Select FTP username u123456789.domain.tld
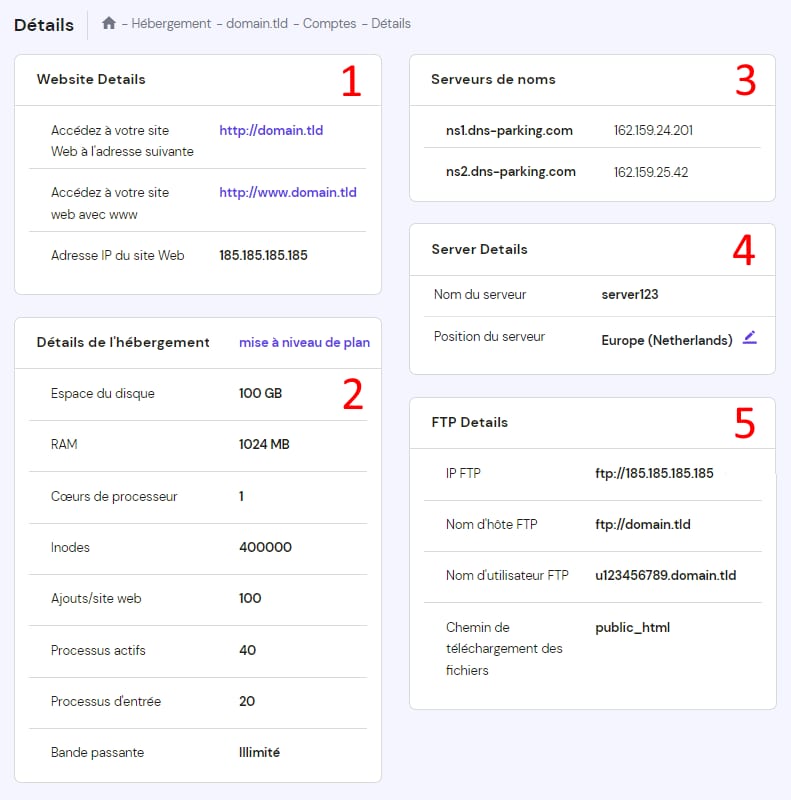Viewport: 791px width, 800px height. [665, 575]
